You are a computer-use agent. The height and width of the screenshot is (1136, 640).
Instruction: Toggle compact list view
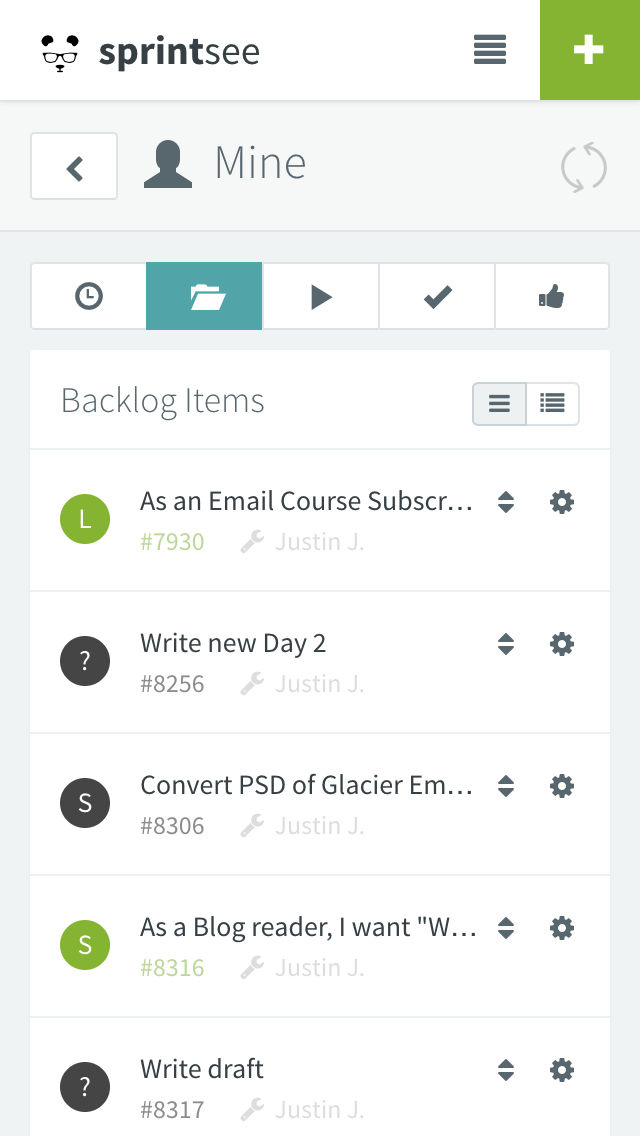pyautogui.click(x=500, y=404)
